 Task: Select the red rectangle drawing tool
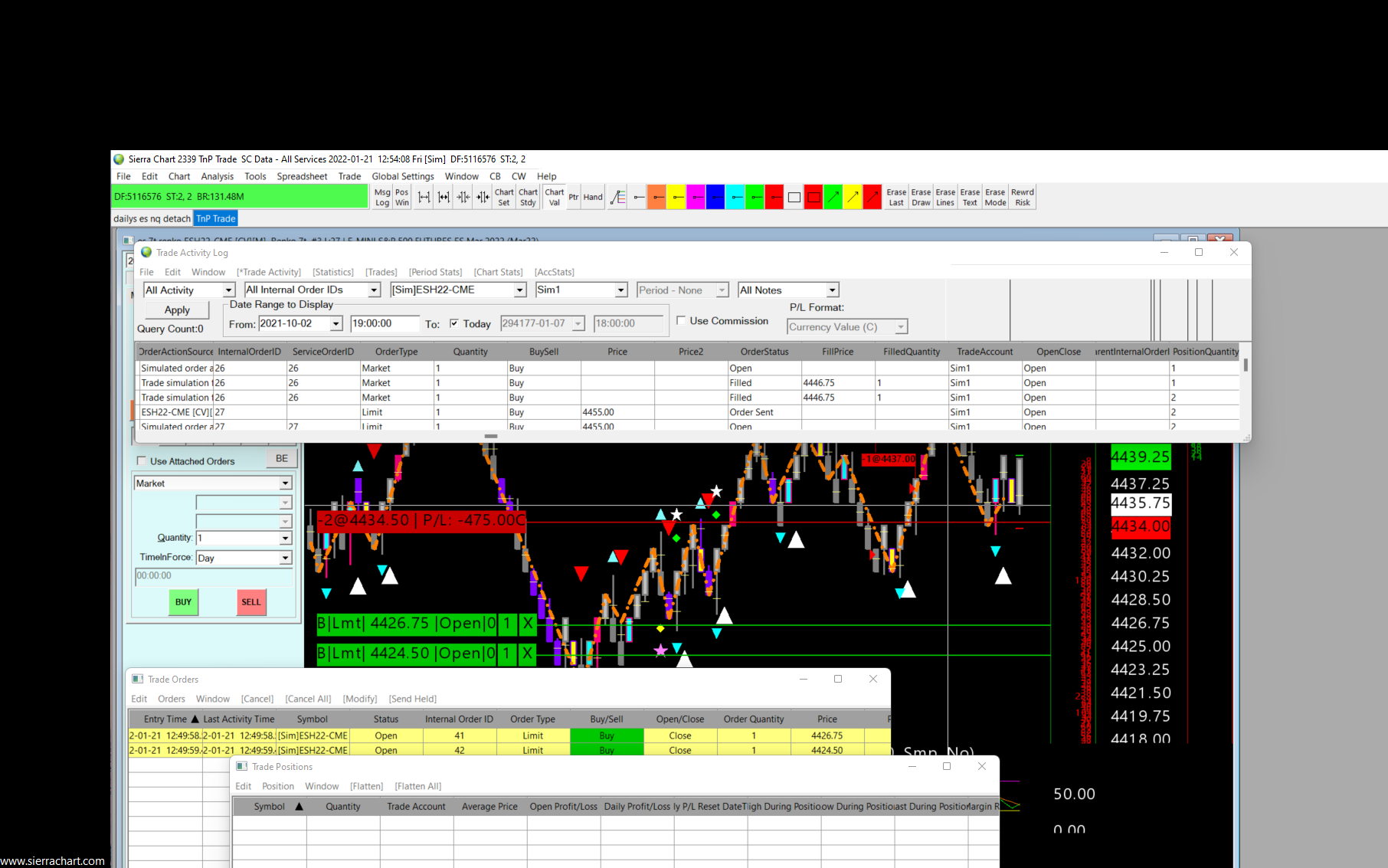813,198
